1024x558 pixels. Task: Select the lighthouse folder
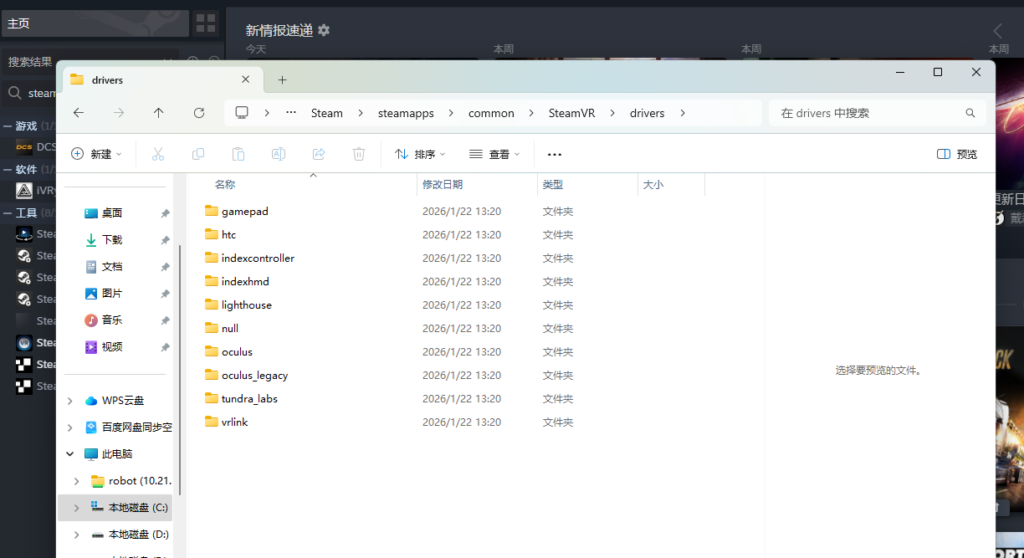[246, 305]
